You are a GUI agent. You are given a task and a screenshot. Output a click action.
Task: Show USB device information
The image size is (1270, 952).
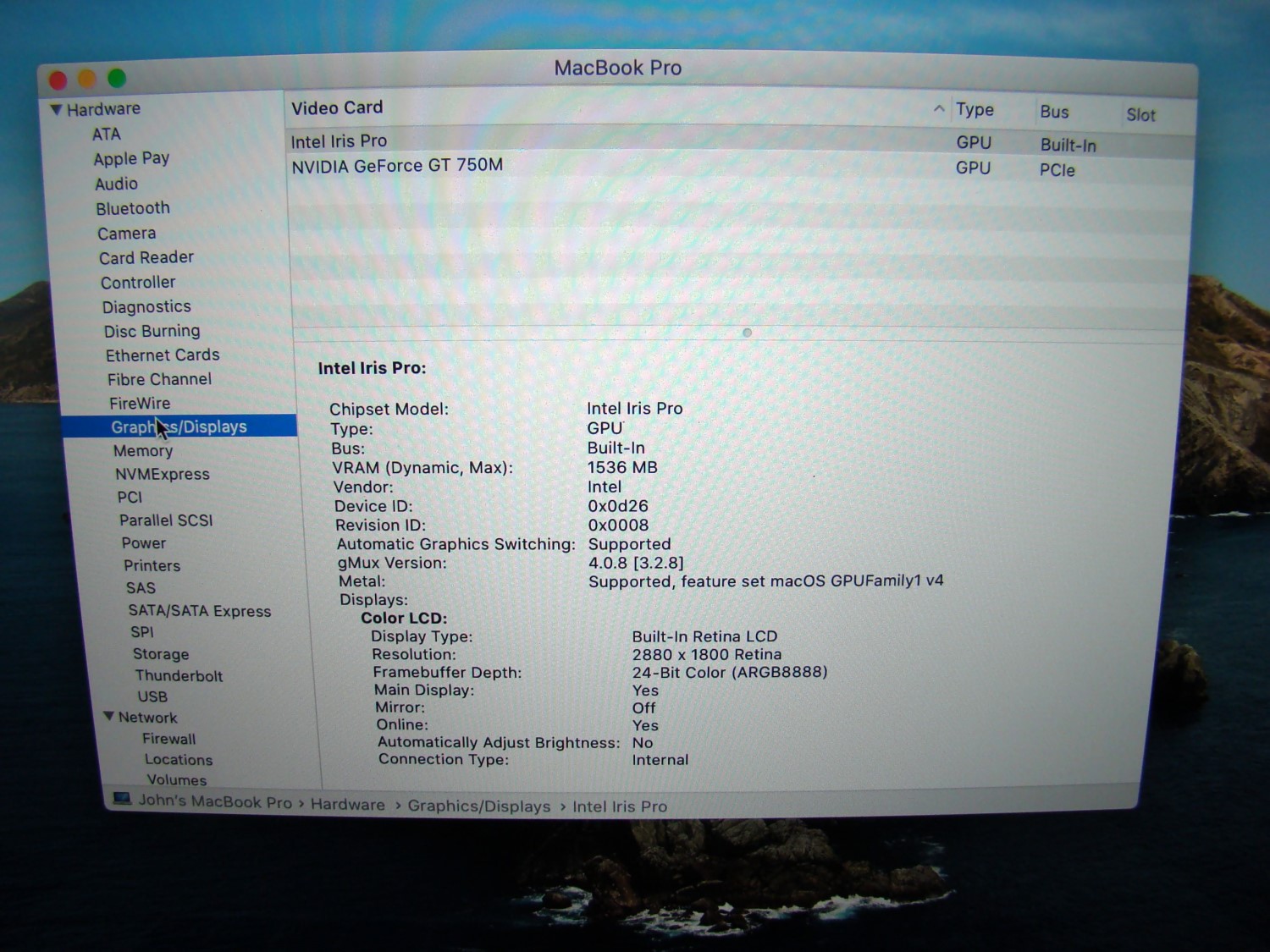152,696
